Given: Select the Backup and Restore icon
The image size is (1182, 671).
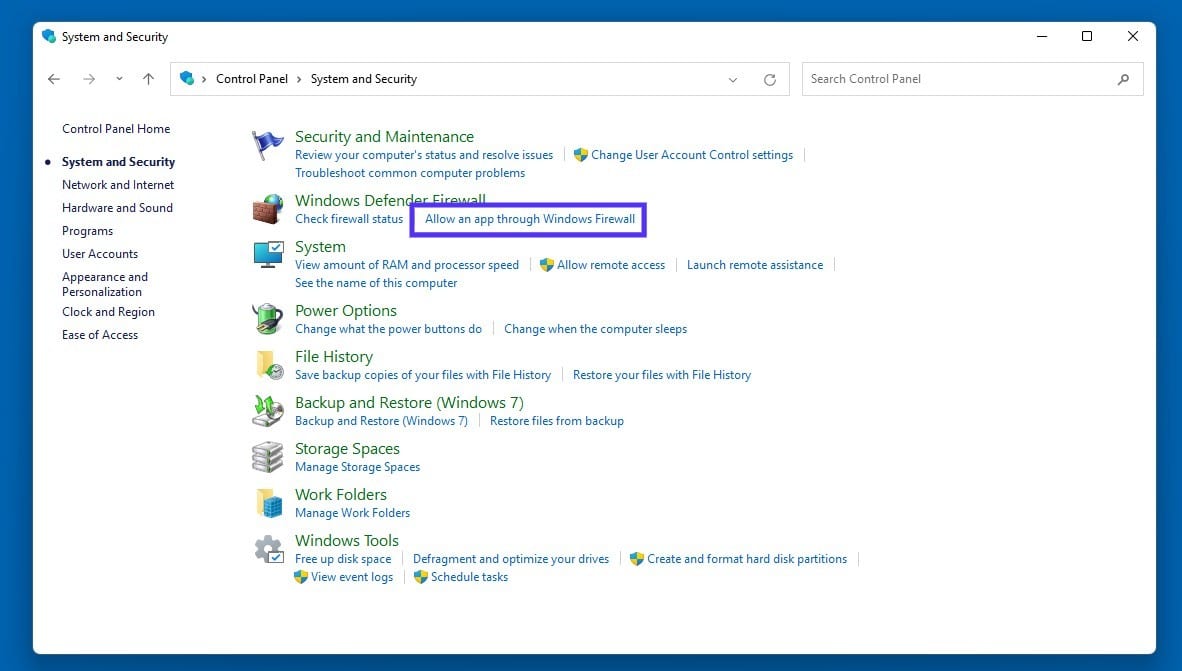Looking at the screenshot, I should click(267, 410).
